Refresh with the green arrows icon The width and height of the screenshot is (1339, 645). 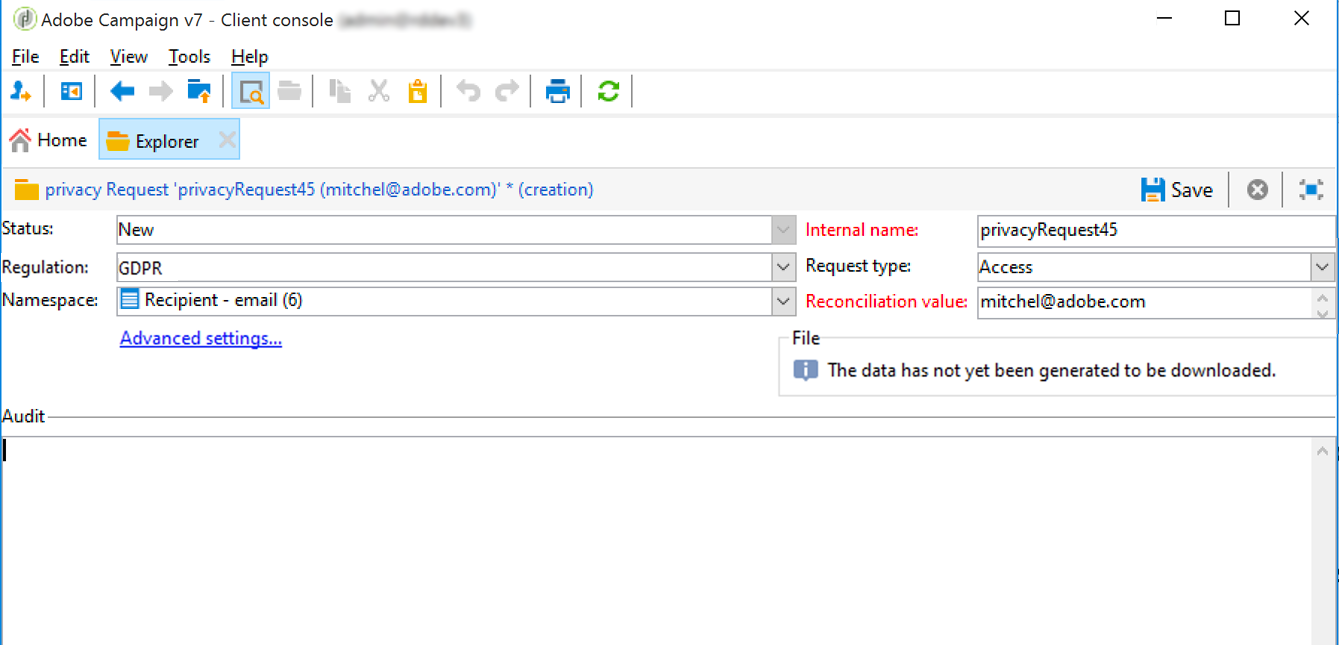[x=608, y=92]
